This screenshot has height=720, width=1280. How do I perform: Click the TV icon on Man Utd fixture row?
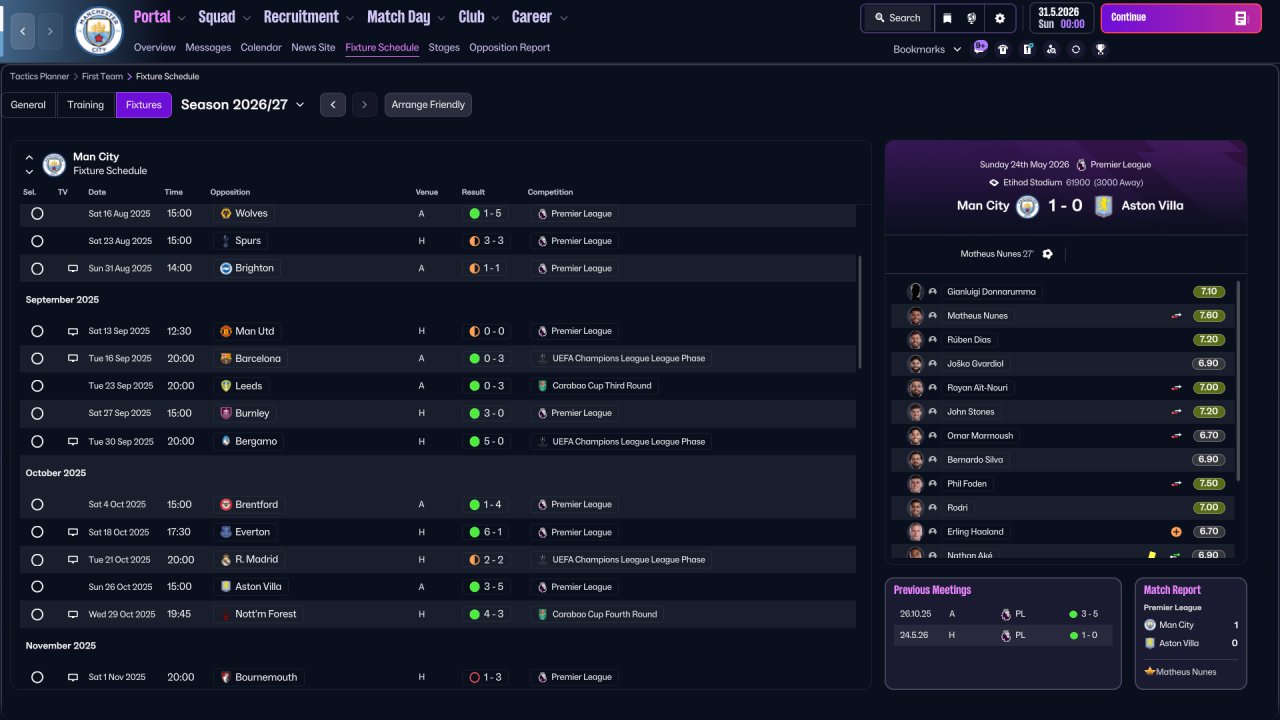click(x=73, y=331)
